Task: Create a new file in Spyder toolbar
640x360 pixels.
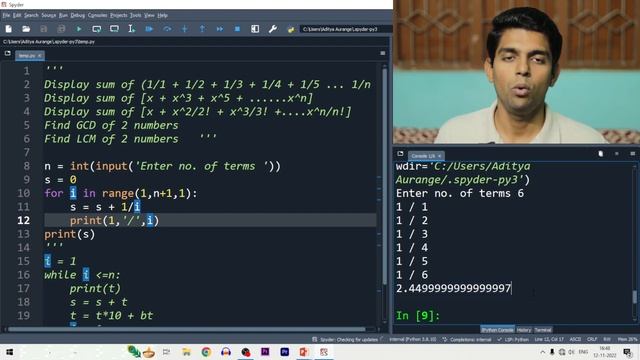Action: tap(9, 29)
